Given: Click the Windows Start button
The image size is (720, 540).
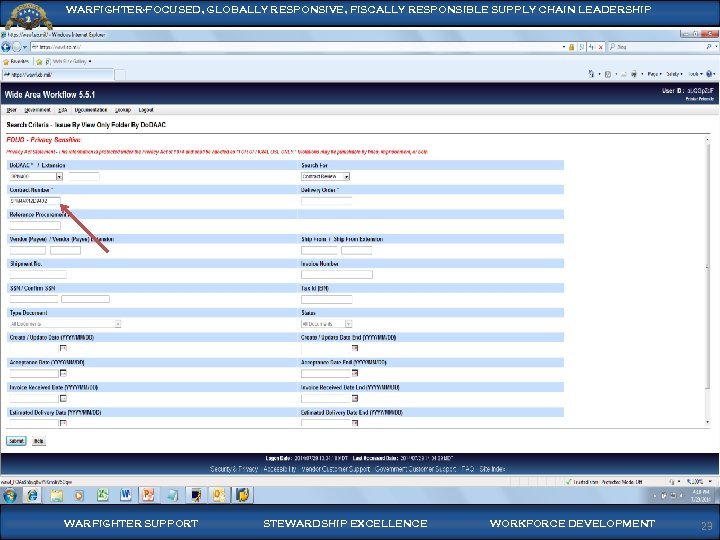Looking at the screenshot, I should 11,494.
